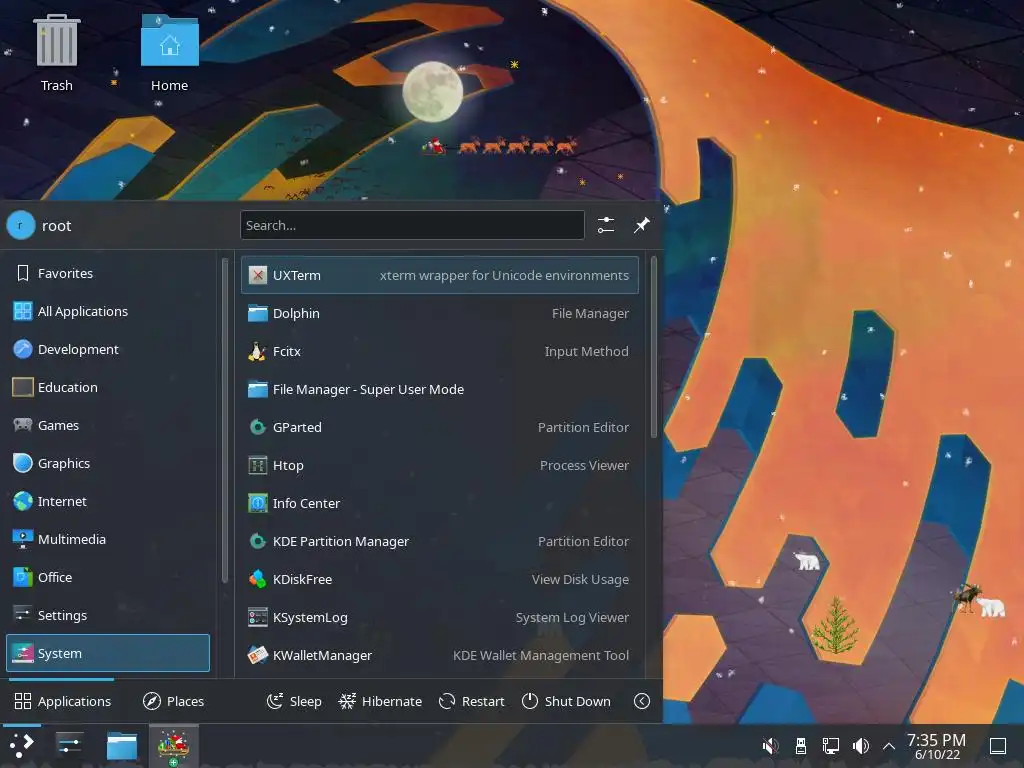Launch the Info Center icon
The image size is (1024, 768).
[x=258, y=504]
